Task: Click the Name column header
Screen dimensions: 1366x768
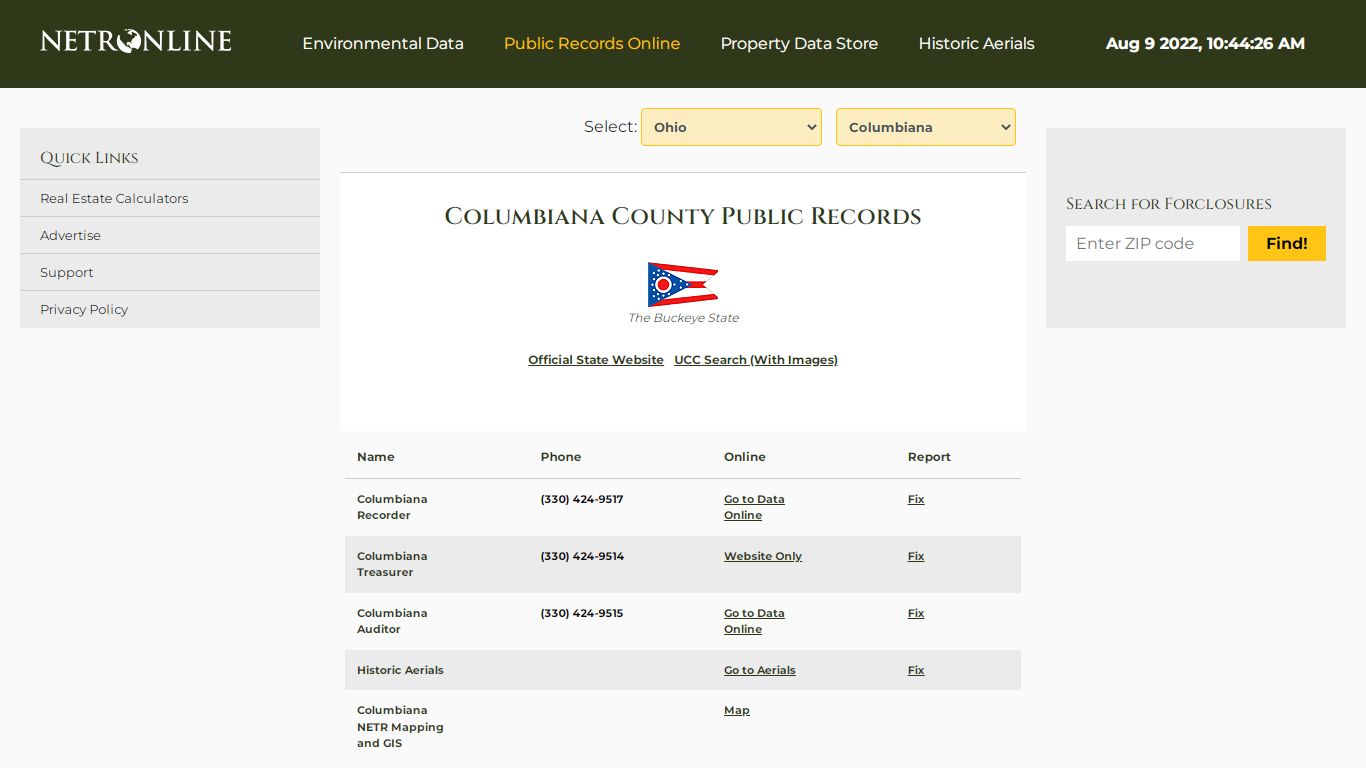Action: coord(376,457)
